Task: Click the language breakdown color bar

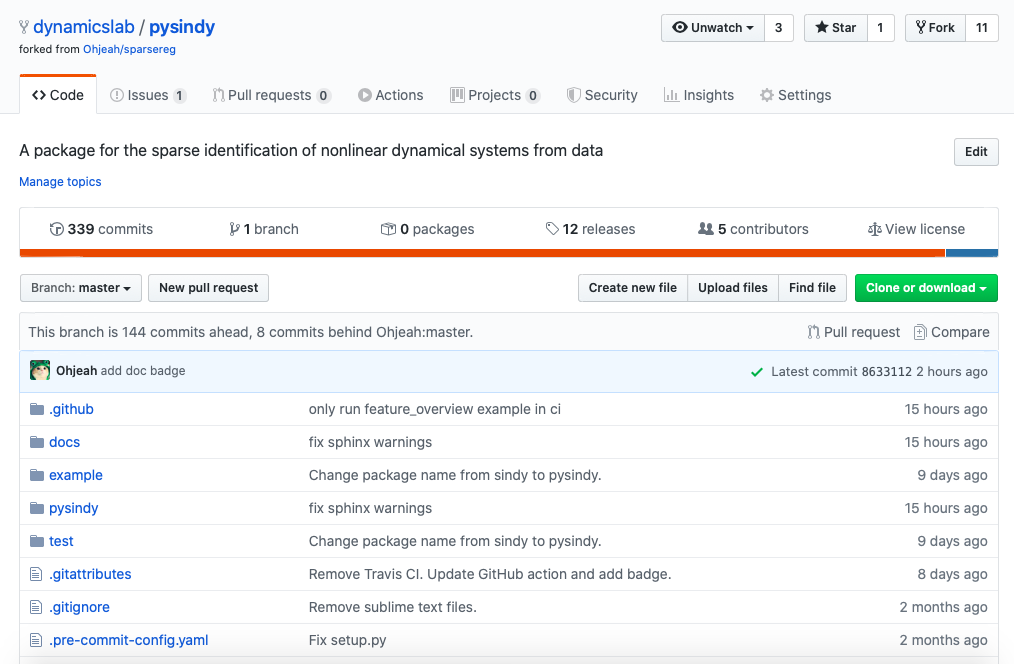Action: [509, 253]
